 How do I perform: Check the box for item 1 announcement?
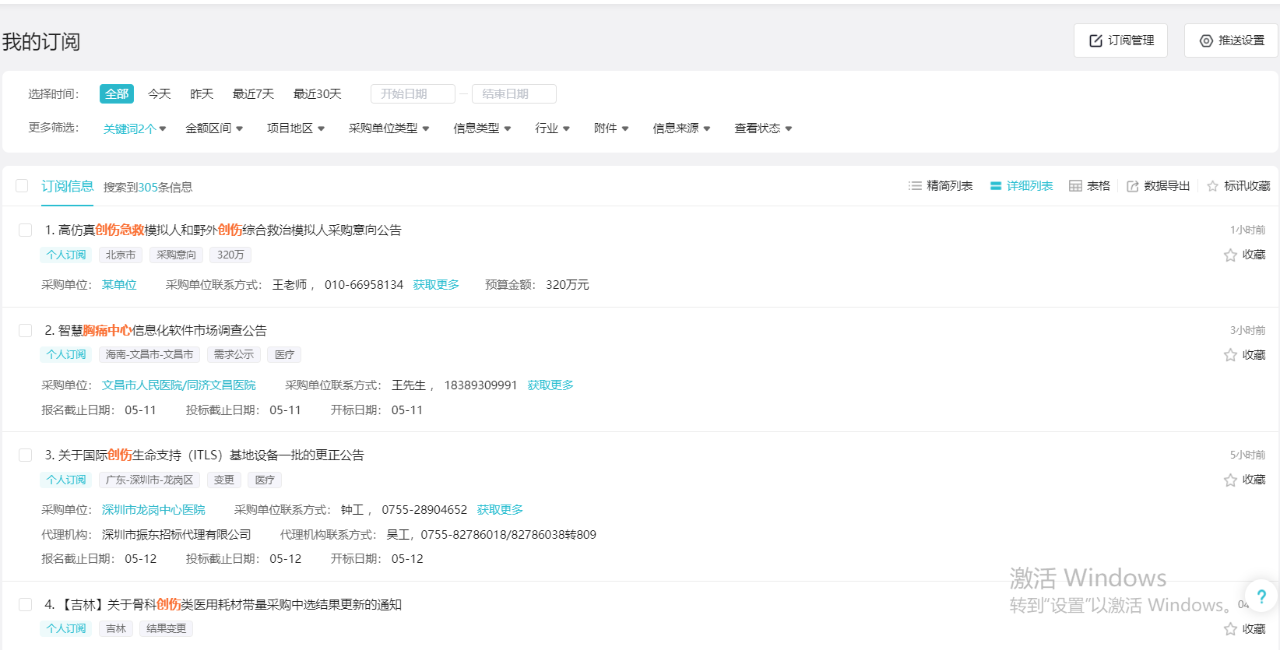[x=26, y=230]
